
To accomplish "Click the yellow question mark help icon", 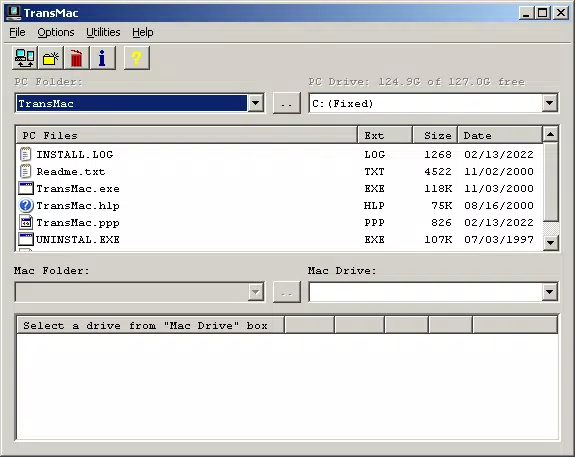I will 136,58.
